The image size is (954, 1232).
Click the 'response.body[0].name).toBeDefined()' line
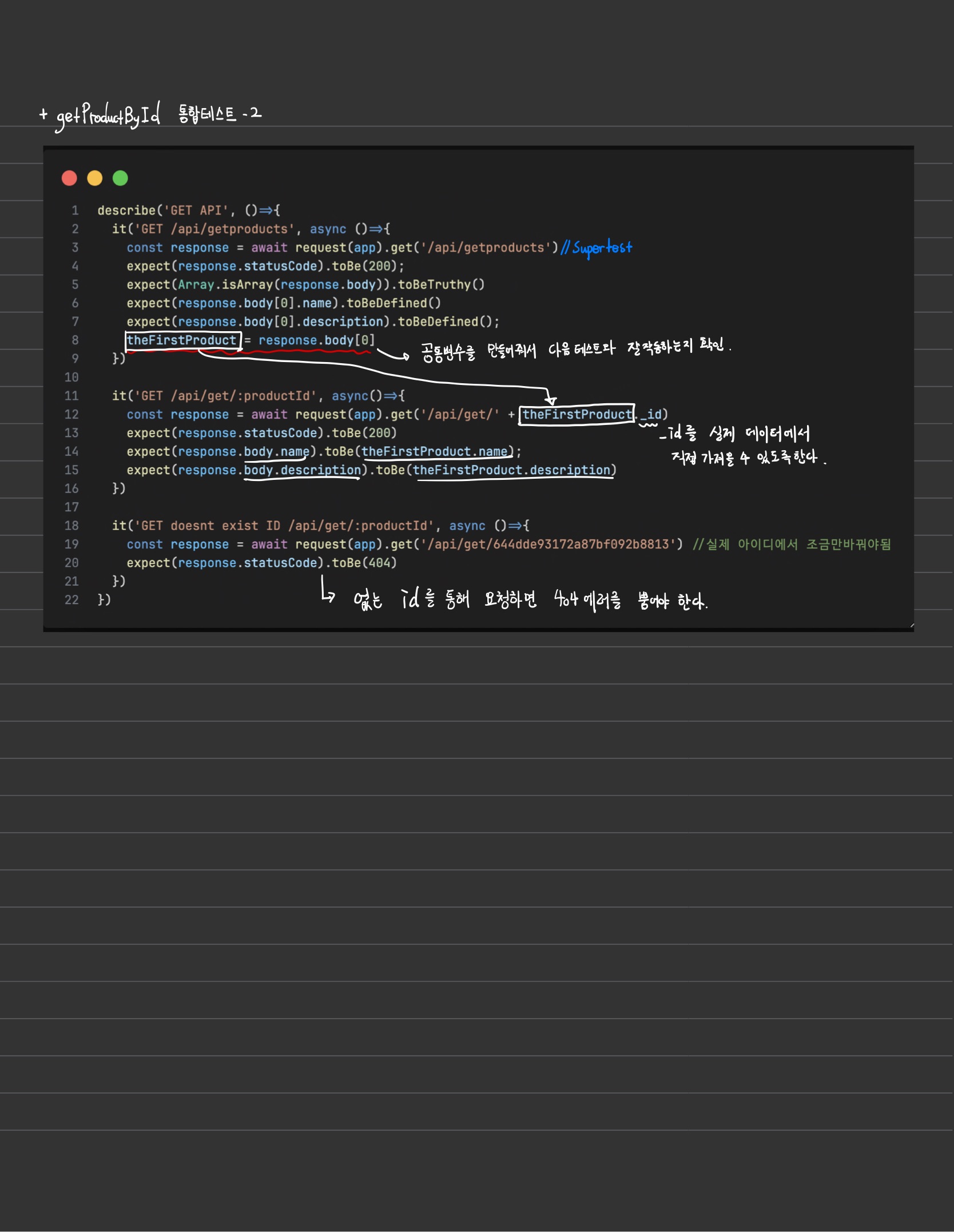(284, 303)
